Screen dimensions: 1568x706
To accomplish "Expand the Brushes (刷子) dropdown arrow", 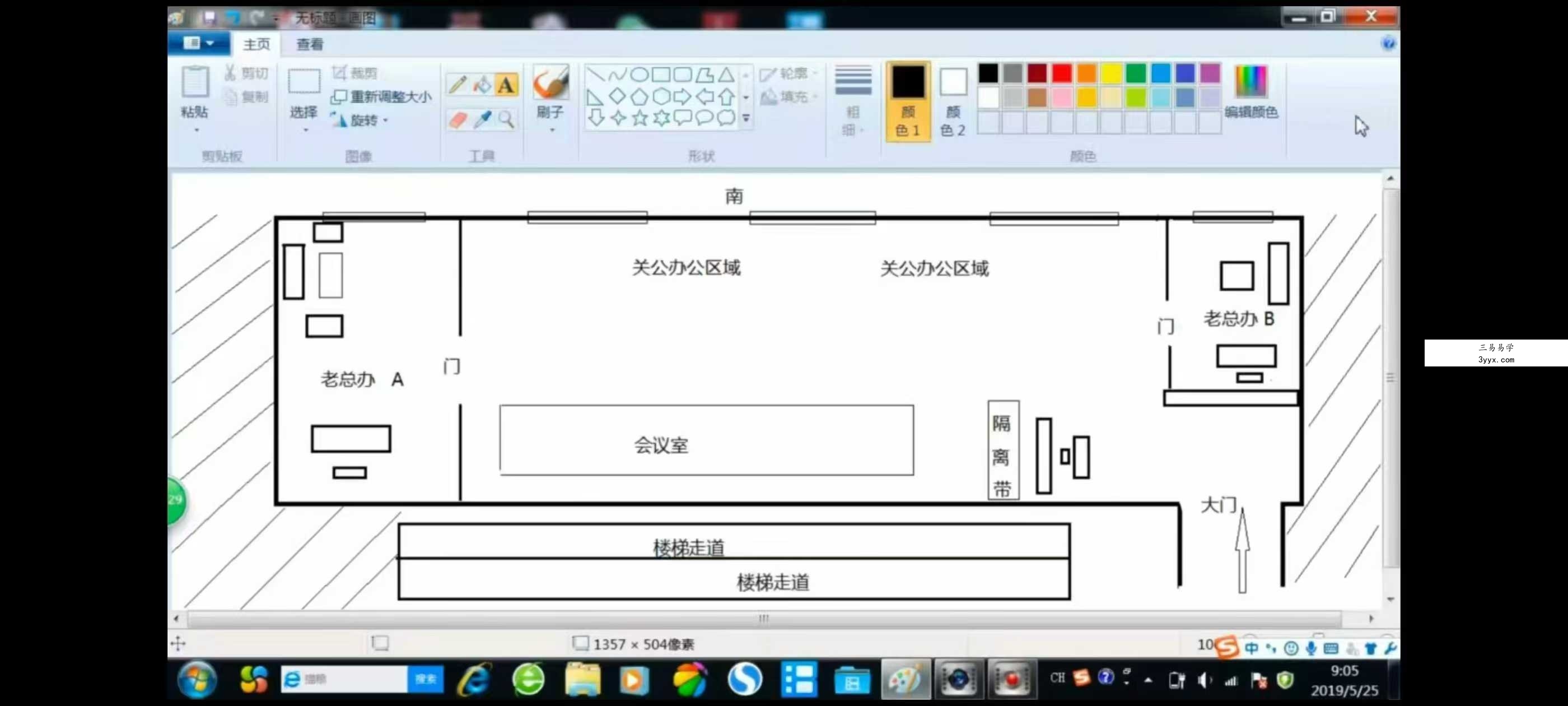I will [x=552, y=131].
